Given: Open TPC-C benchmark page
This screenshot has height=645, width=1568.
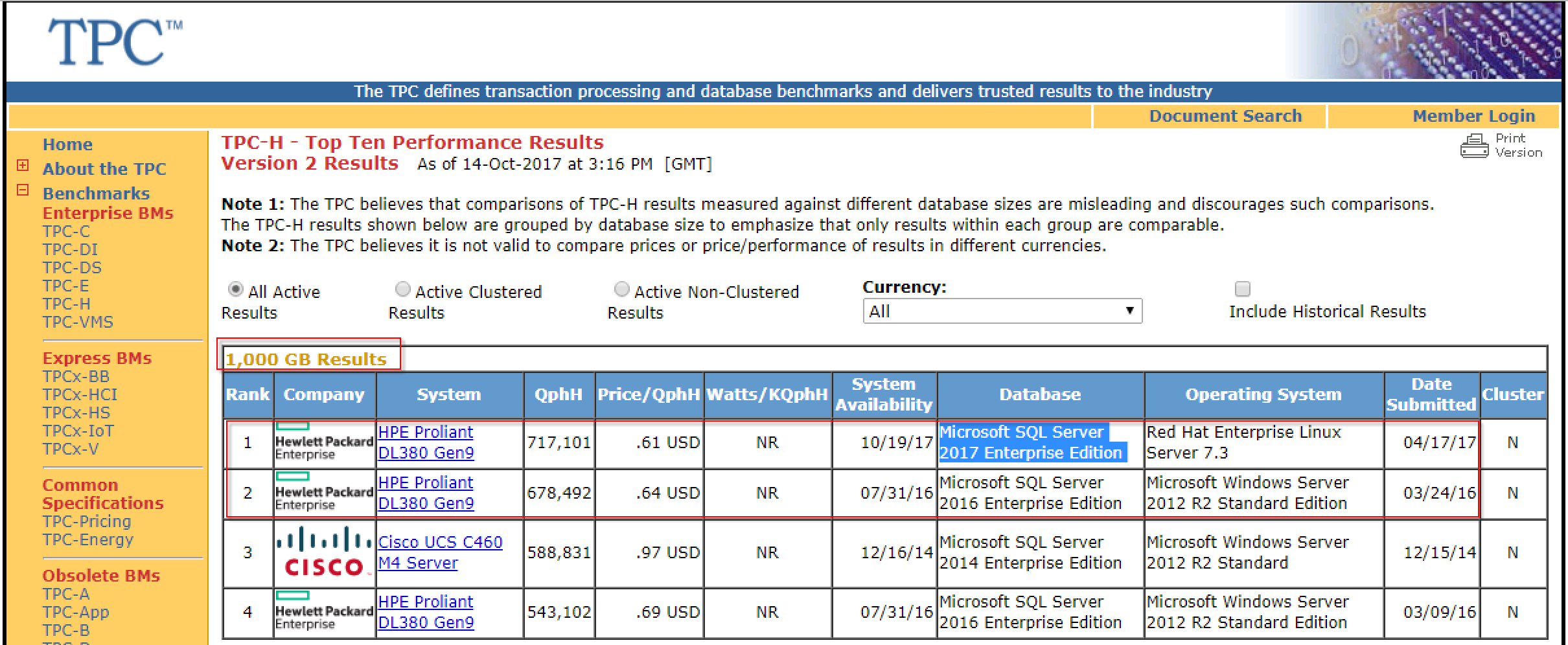Looking at the screenshot, I should click(x=66, y=232).
